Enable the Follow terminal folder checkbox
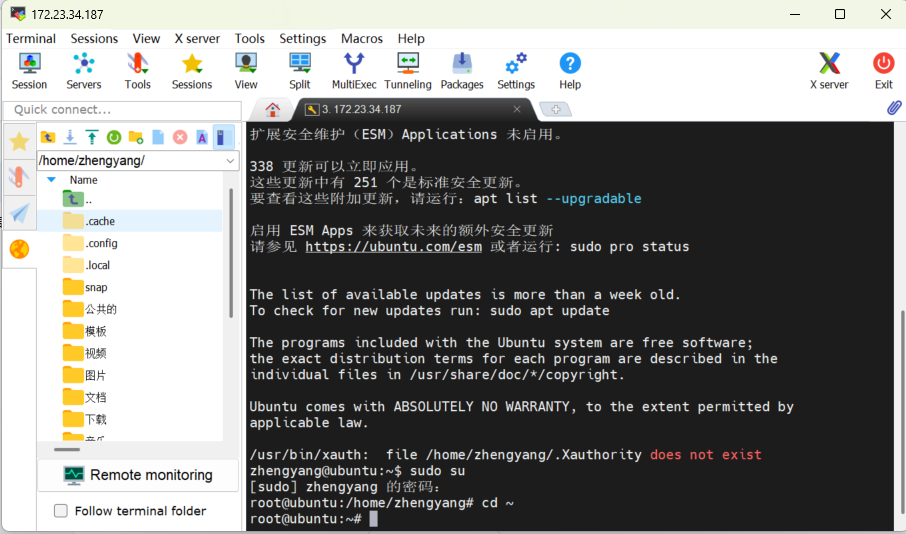 [x=61, y=511]
